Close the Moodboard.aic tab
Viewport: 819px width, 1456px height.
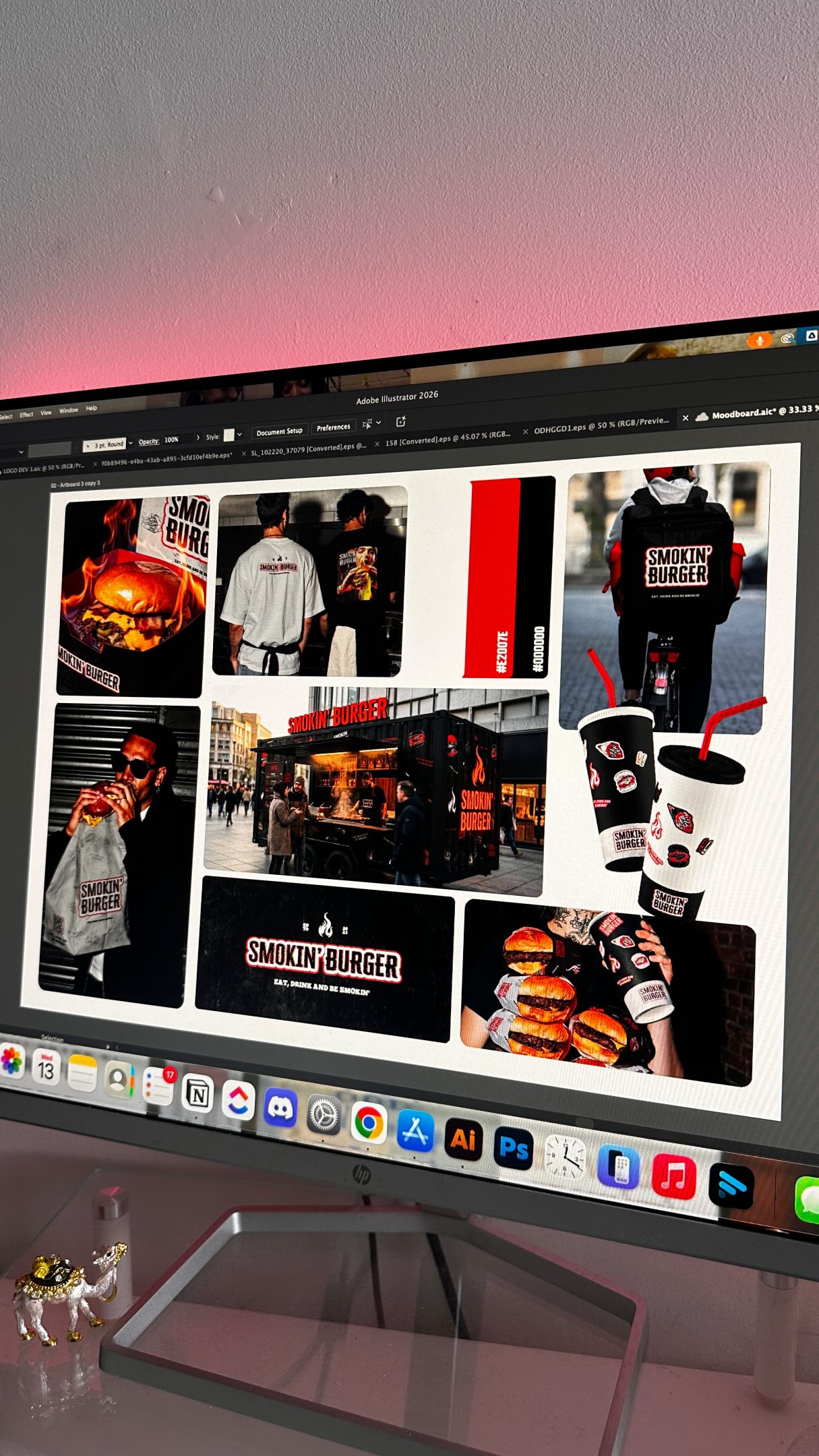(x=686, y=419)
